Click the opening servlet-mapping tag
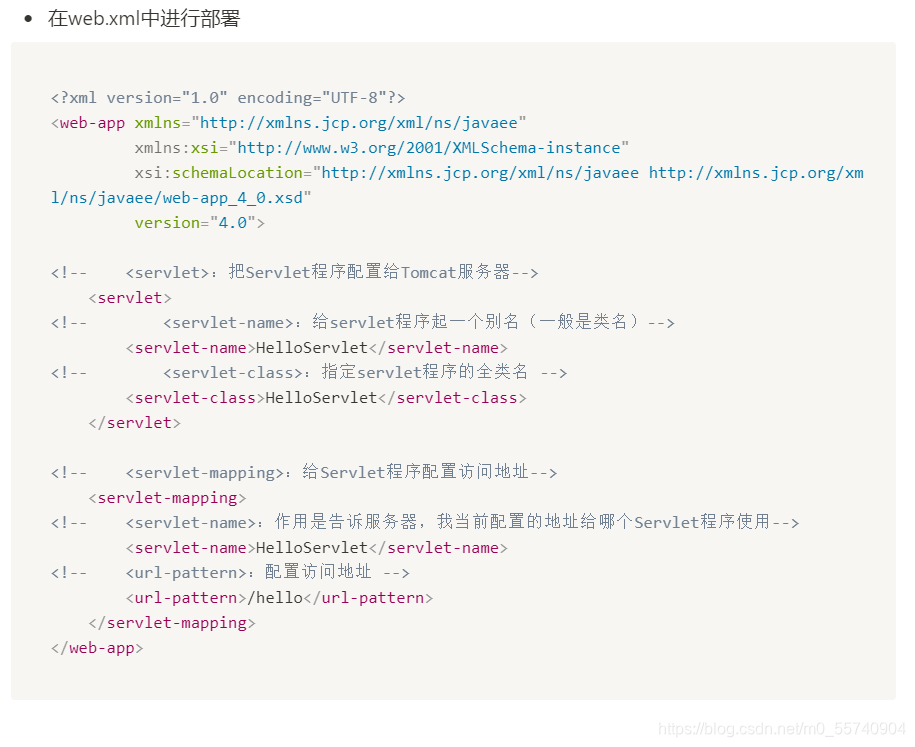The image size is (915, 747). (167, 498)
